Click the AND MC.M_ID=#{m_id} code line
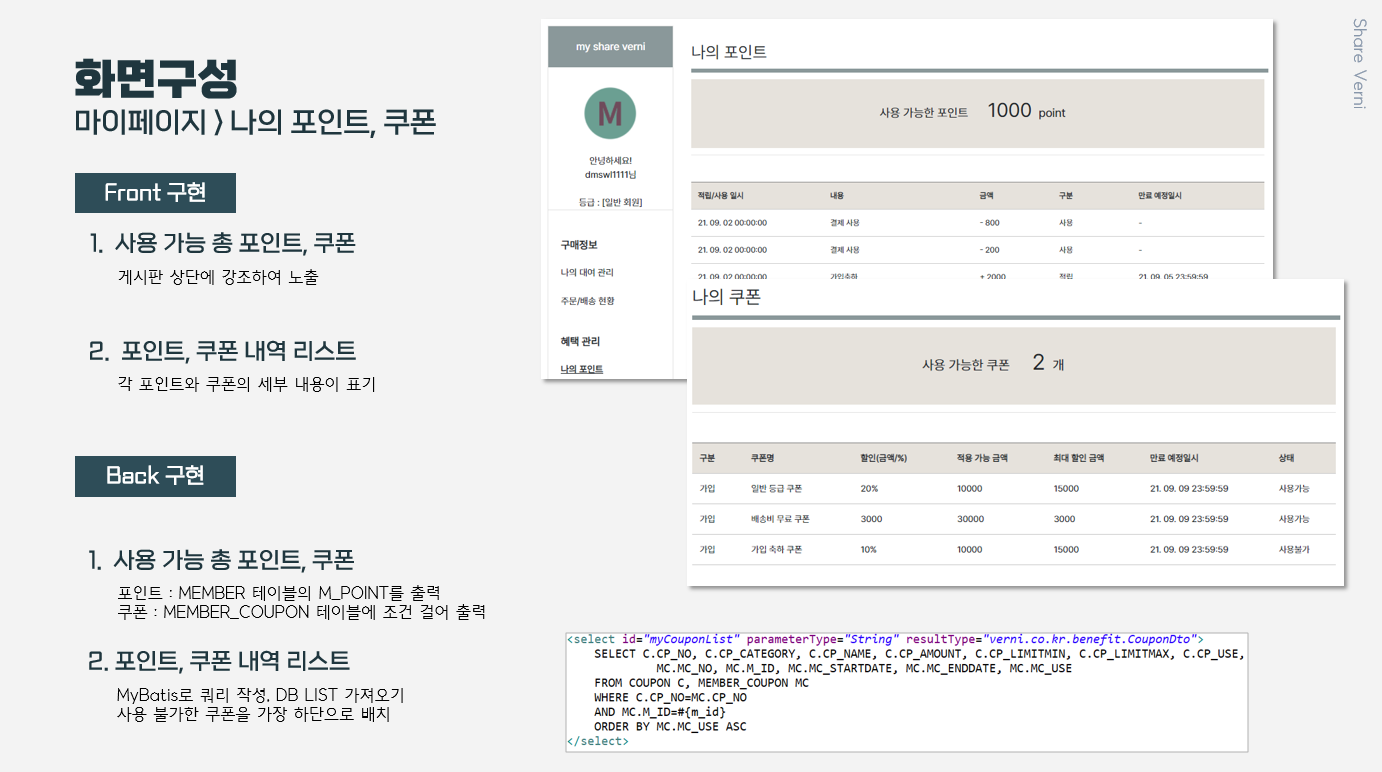 tap(660, 712)
